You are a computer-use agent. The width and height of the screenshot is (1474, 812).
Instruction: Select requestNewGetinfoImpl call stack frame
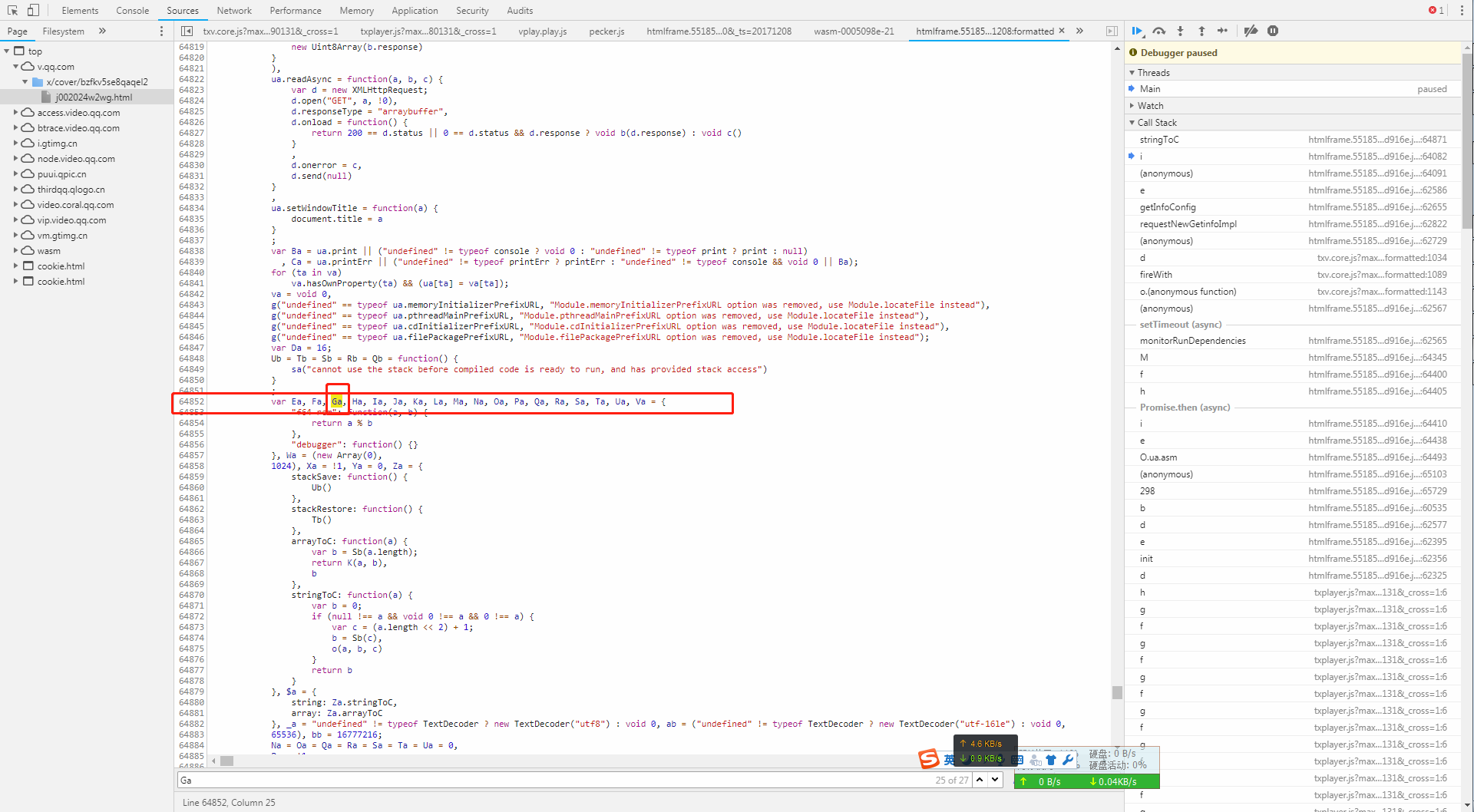pos(1293,224)
